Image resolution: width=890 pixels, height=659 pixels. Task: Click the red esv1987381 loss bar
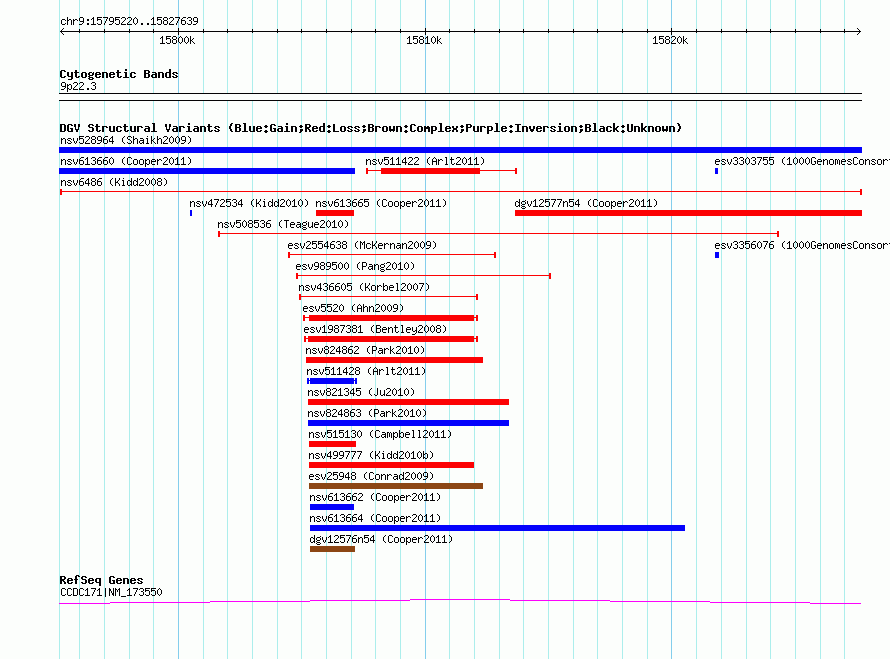point(391,339)
